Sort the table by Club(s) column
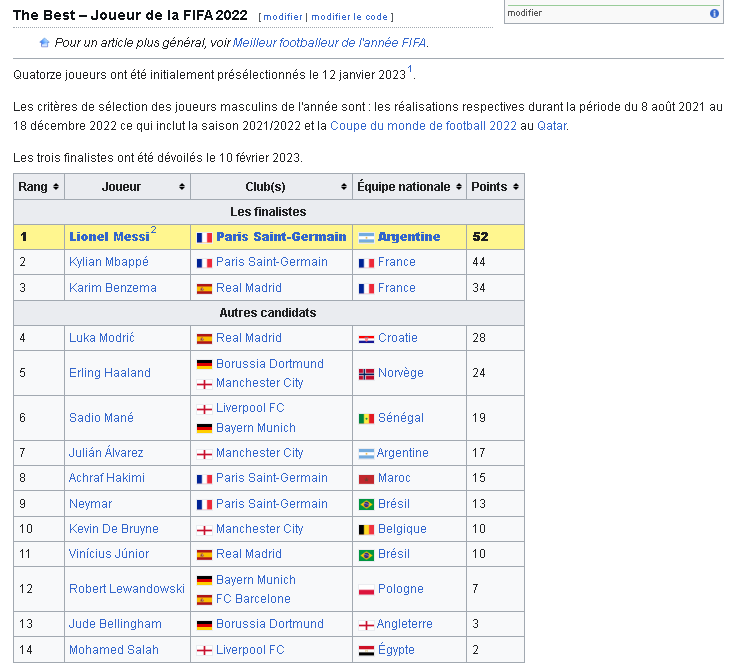This screenshot has height=669, width=737. pyautogui.click(x=344, y=187)
